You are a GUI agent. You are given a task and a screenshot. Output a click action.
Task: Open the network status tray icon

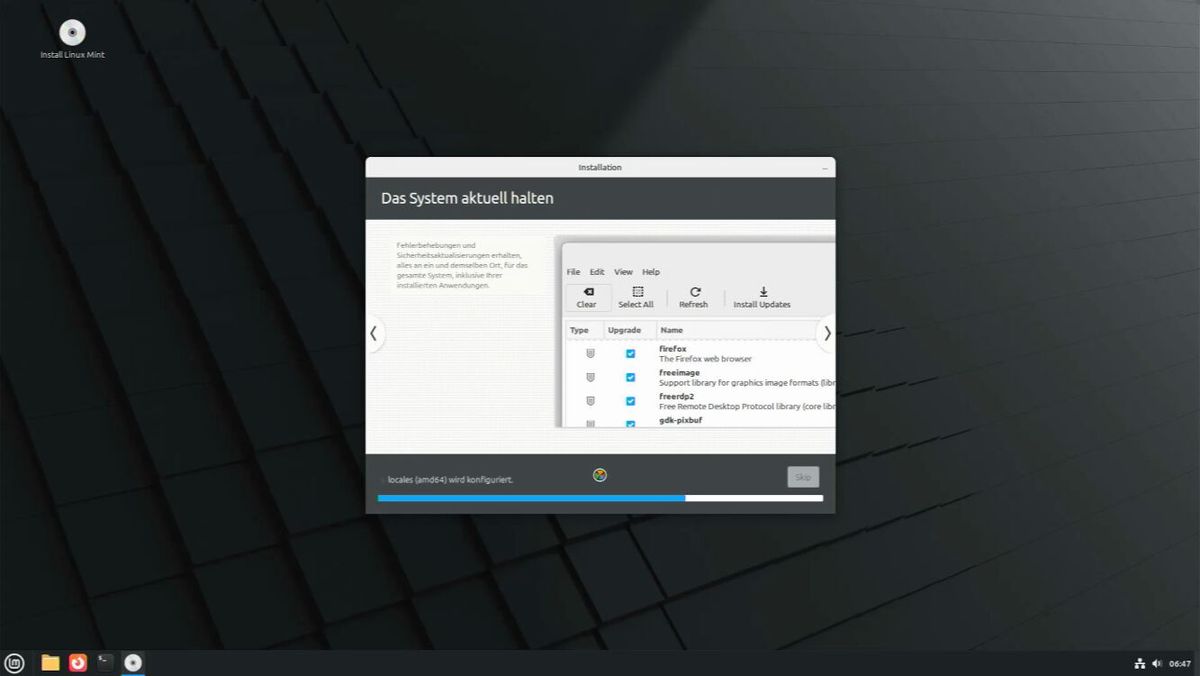click(1140, 663)
